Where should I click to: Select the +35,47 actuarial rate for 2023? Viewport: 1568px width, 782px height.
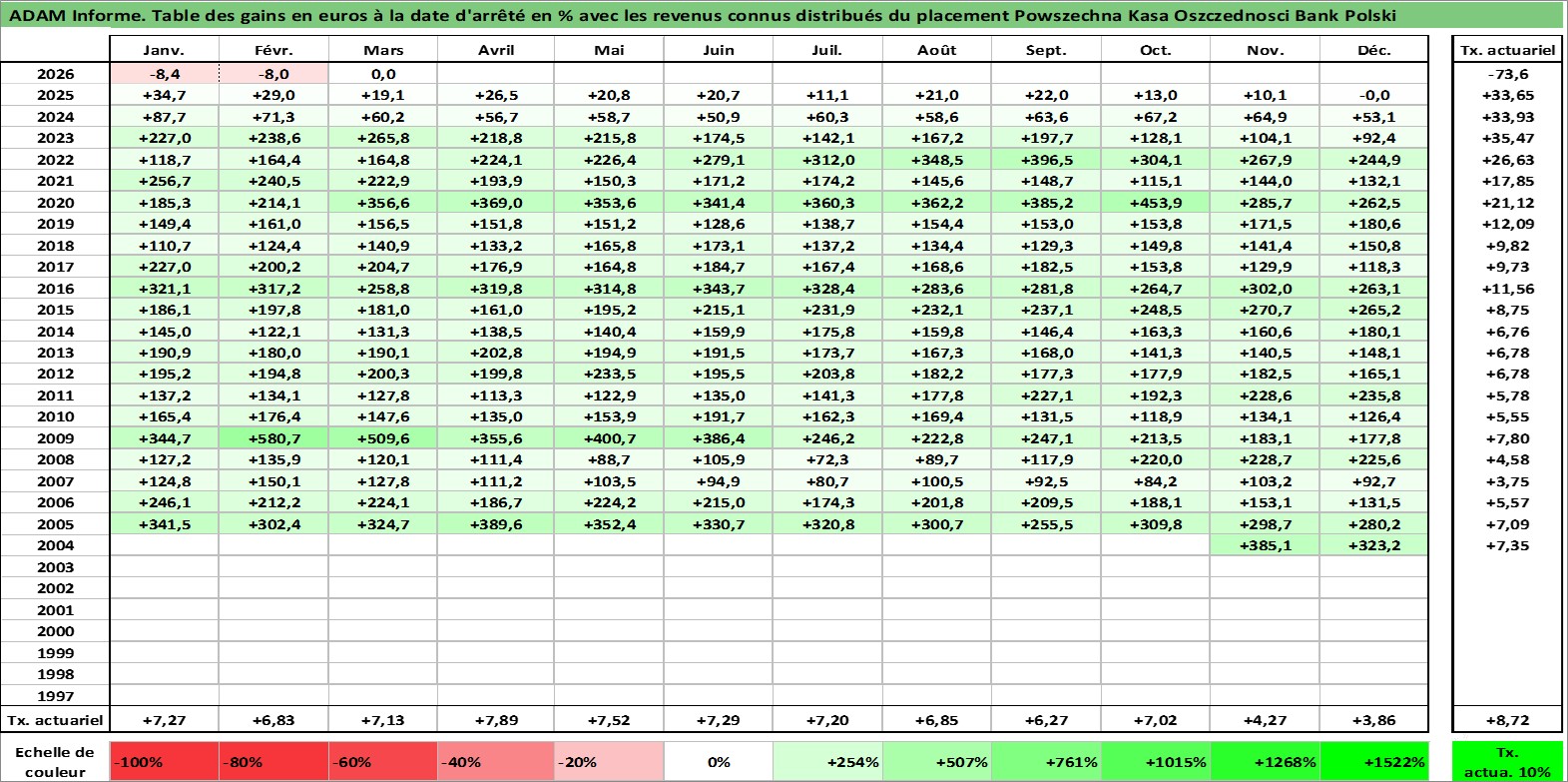click(x=1507, y=138)
